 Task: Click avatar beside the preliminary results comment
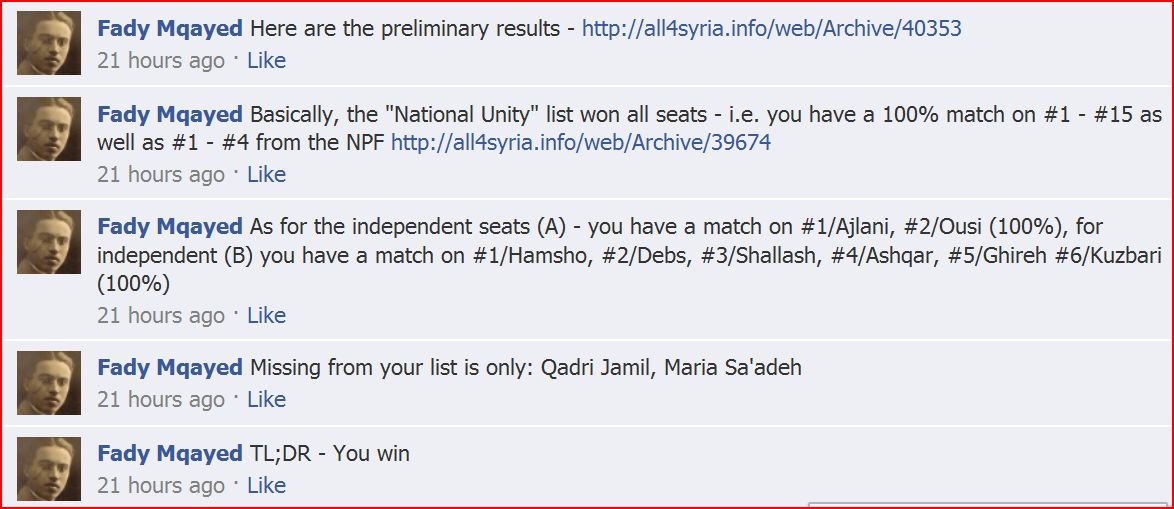[x=49, y=43]
